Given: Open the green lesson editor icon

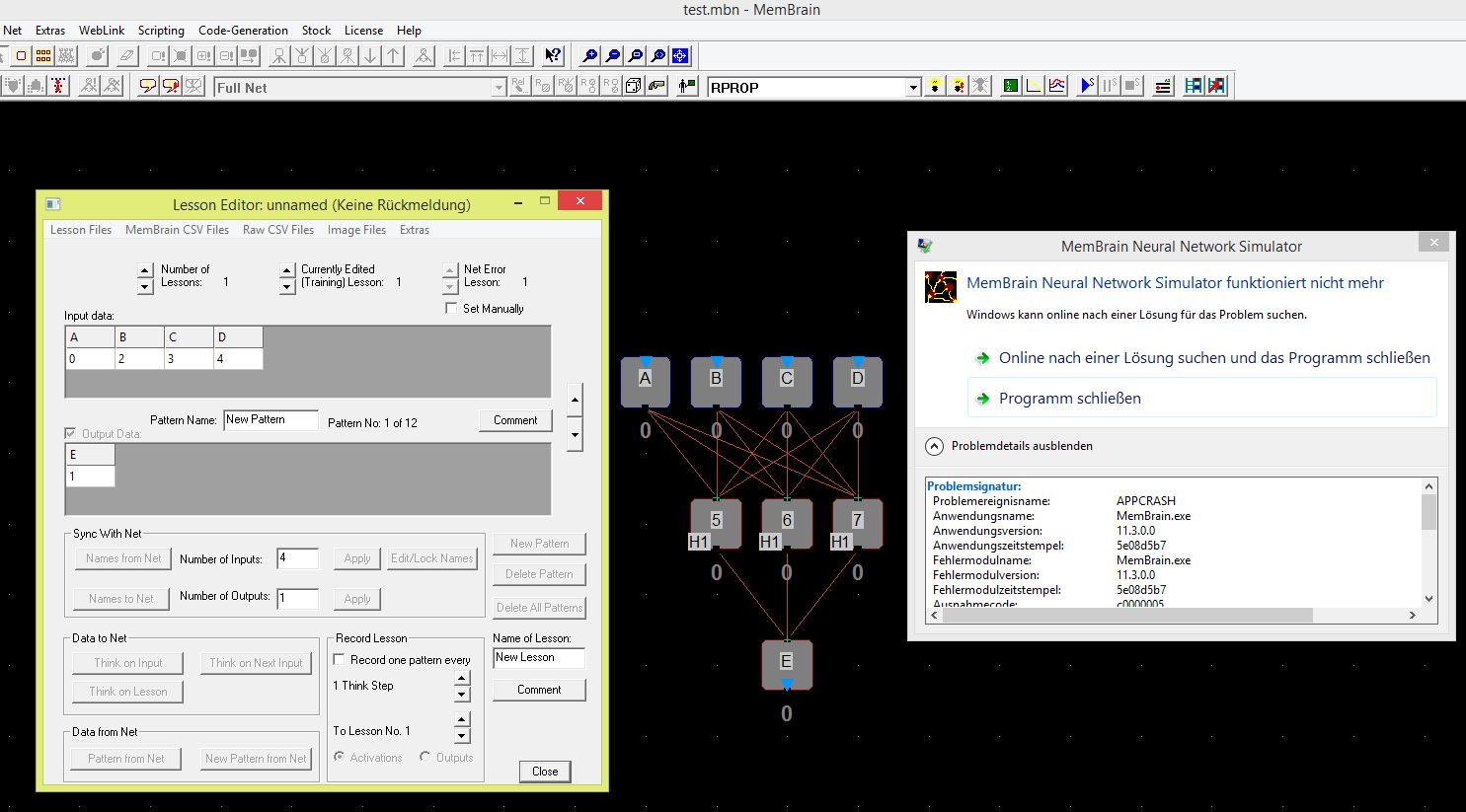Looking at the screenshot, I should 1010,87.
